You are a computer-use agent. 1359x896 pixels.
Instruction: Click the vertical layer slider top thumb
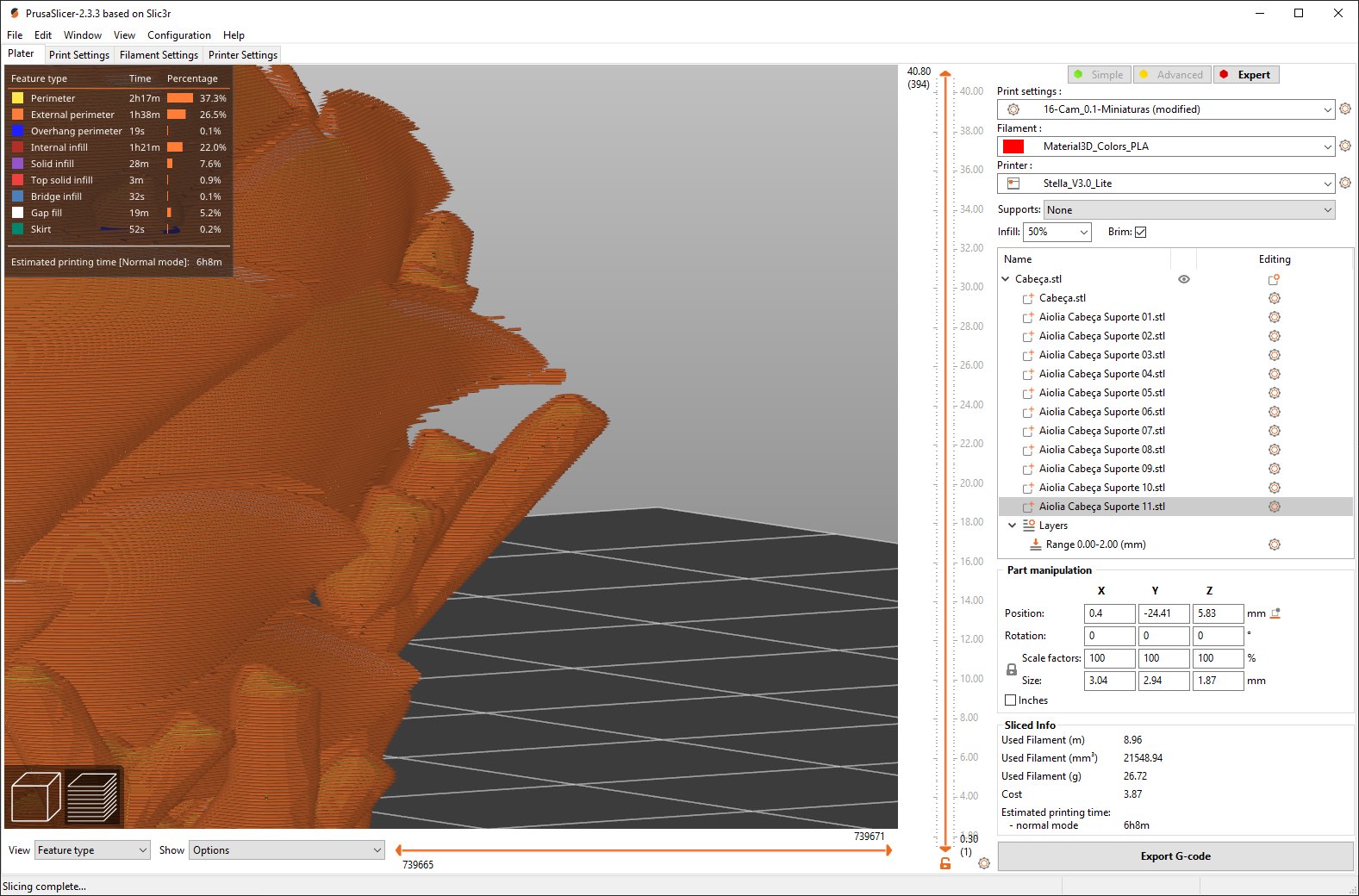[945, 75]
